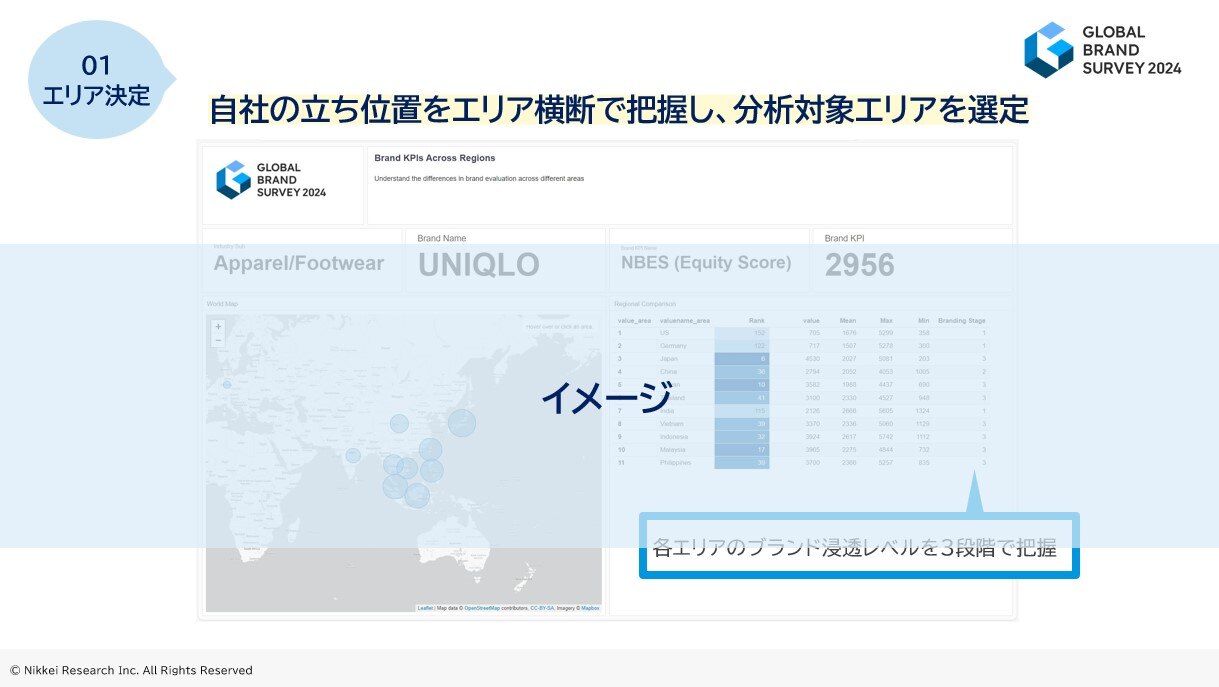Click the Brand KPIs Across Regions title
1219x687 pixels.
coord(435,158)
